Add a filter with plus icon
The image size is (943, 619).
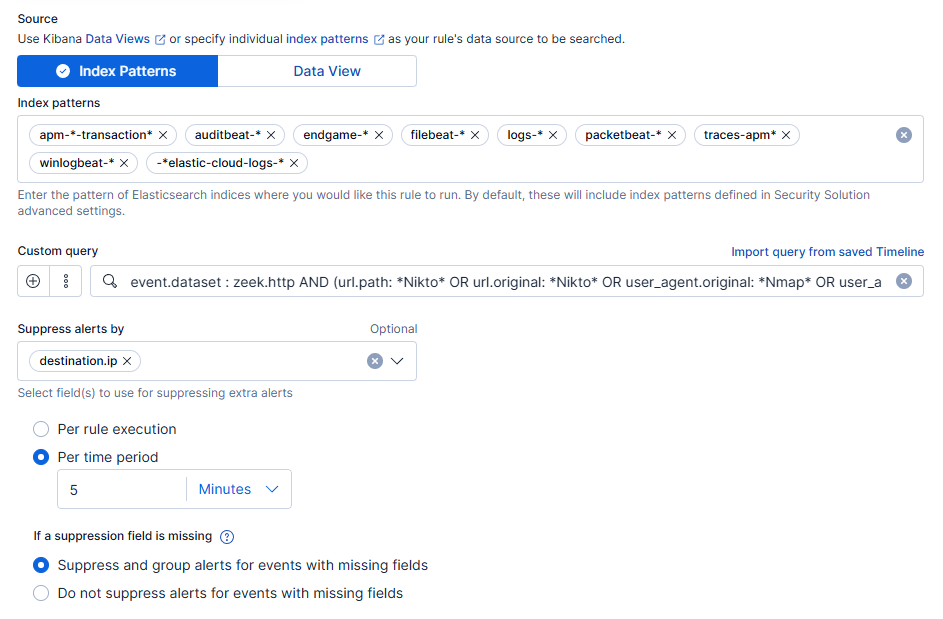click(33, 281)
